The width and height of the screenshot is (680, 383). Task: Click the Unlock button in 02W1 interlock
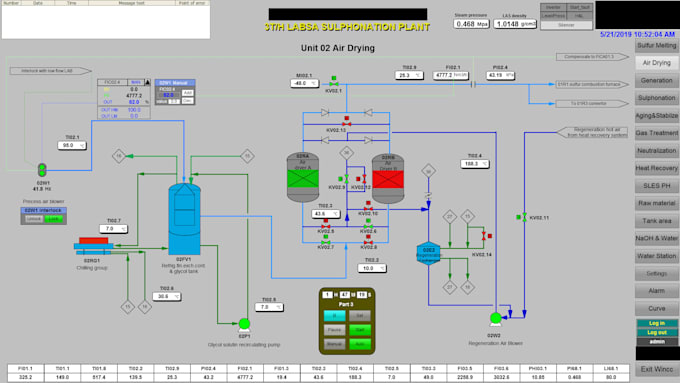point(33,219)
